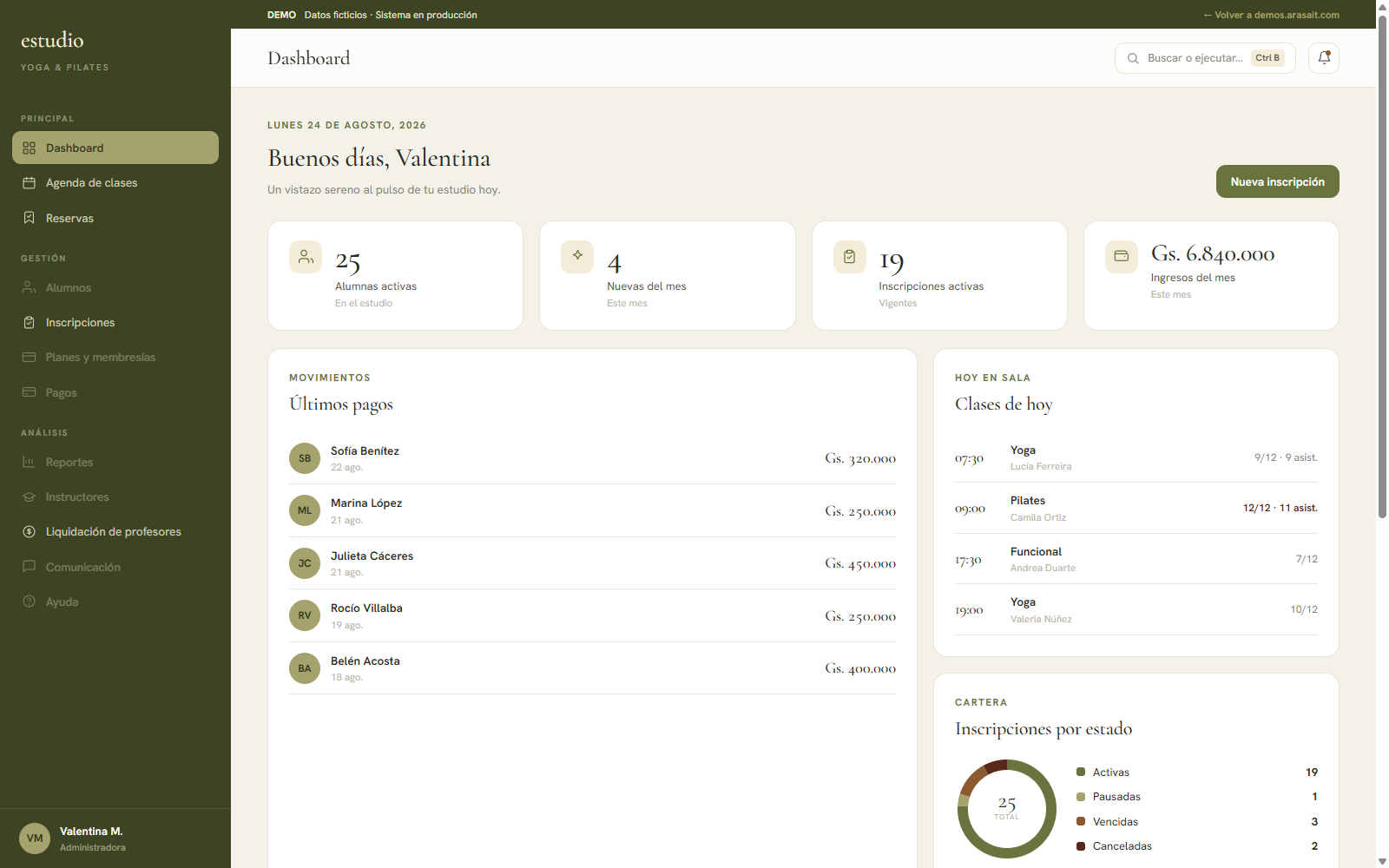1389x868 pixels.
Task: Click the Reservas bookmark icon
Action: click(x=29, y=218)
